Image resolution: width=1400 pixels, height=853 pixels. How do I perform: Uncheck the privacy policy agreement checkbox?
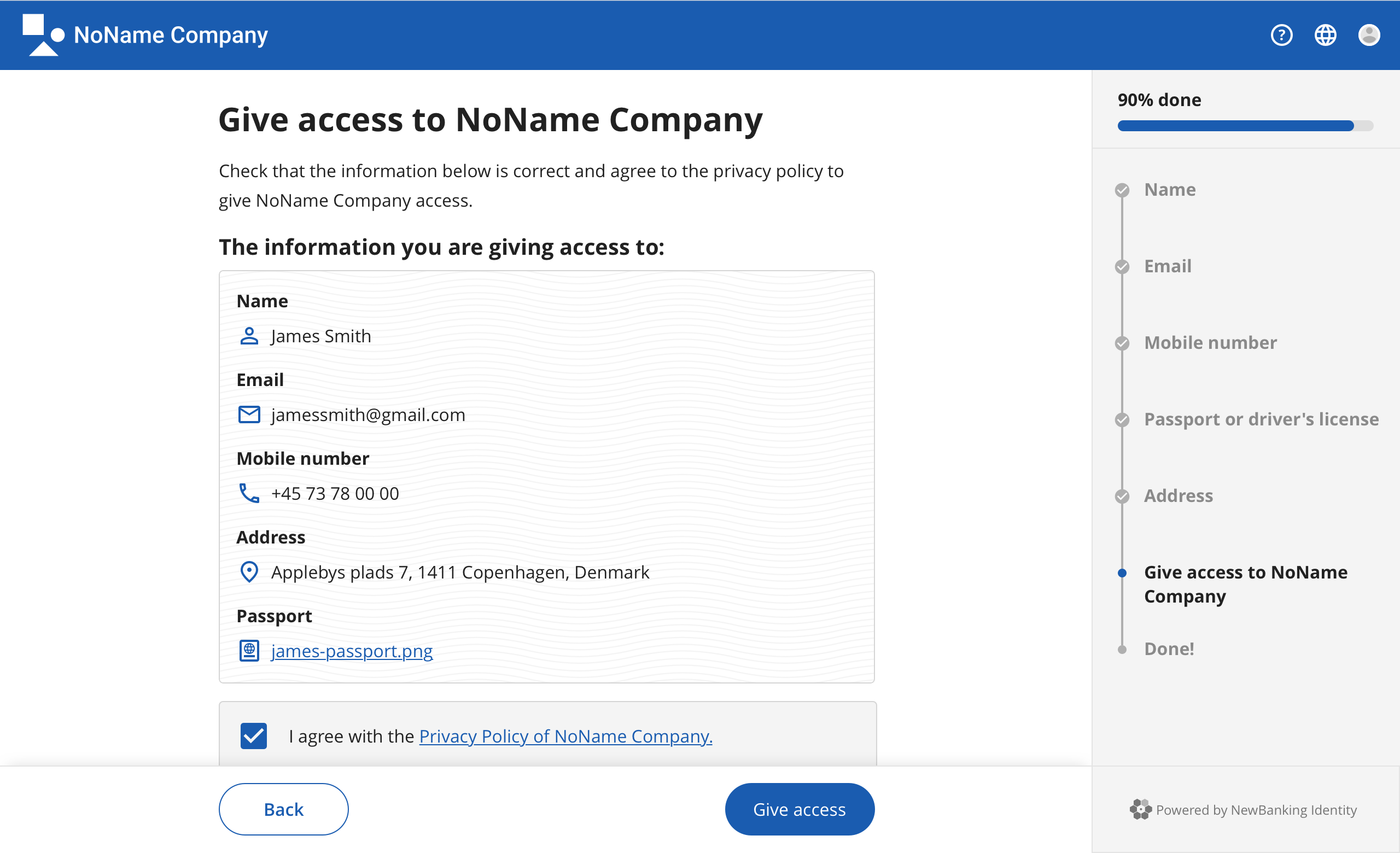coord(253,736)
